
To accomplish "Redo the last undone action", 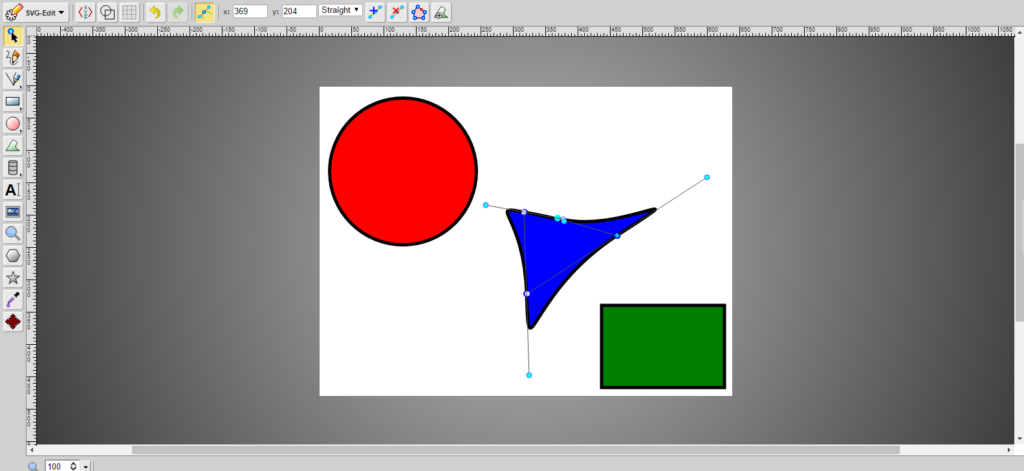I will (x=178, y=12).
